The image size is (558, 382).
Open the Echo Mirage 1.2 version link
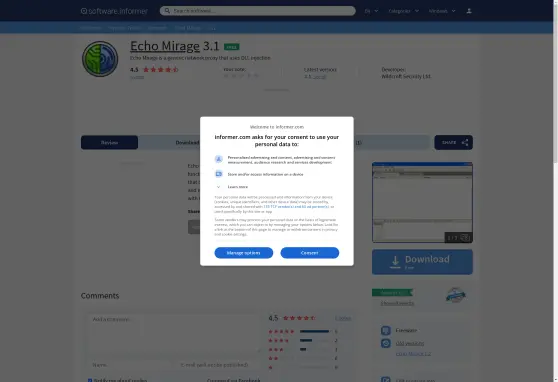(x=413, y=354)
